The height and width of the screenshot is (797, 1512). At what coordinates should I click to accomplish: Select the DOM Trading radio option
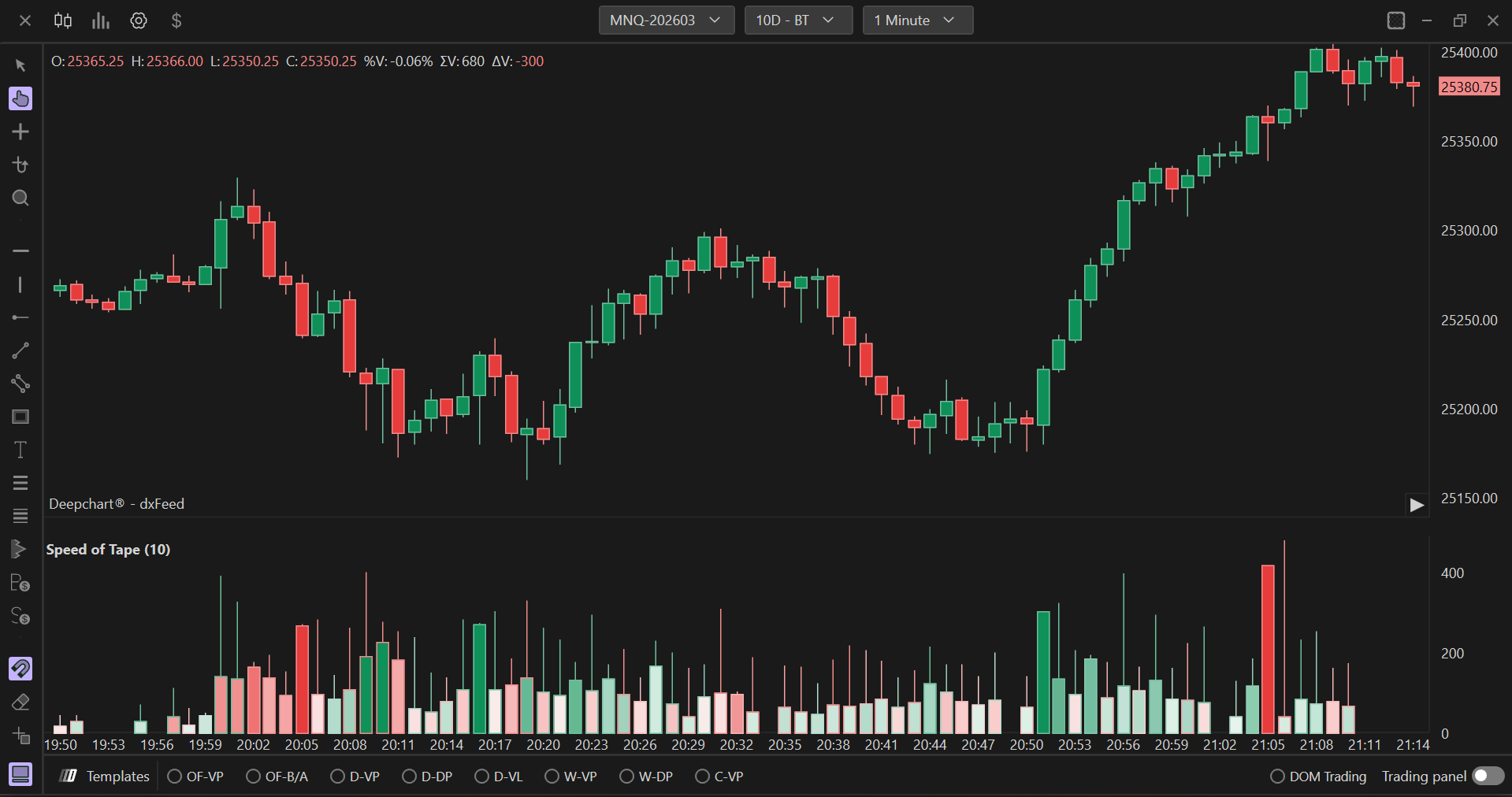coord(1277,777)
